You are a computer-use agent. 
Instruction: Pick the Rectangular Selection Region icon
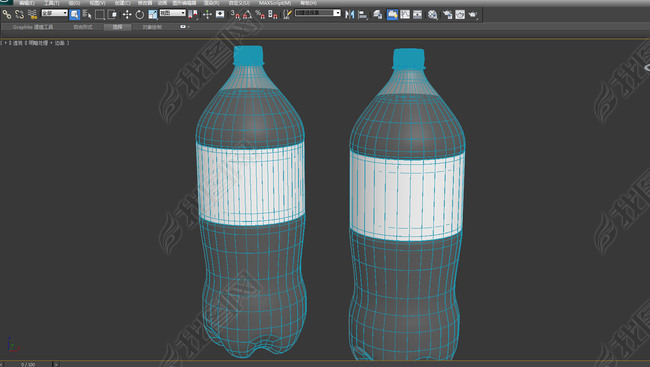pos(99,15)
